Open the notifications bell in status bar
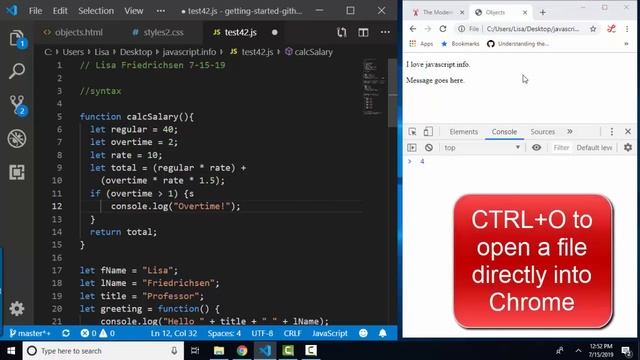Screen dimensions: 640x360 tap(382, 333)
